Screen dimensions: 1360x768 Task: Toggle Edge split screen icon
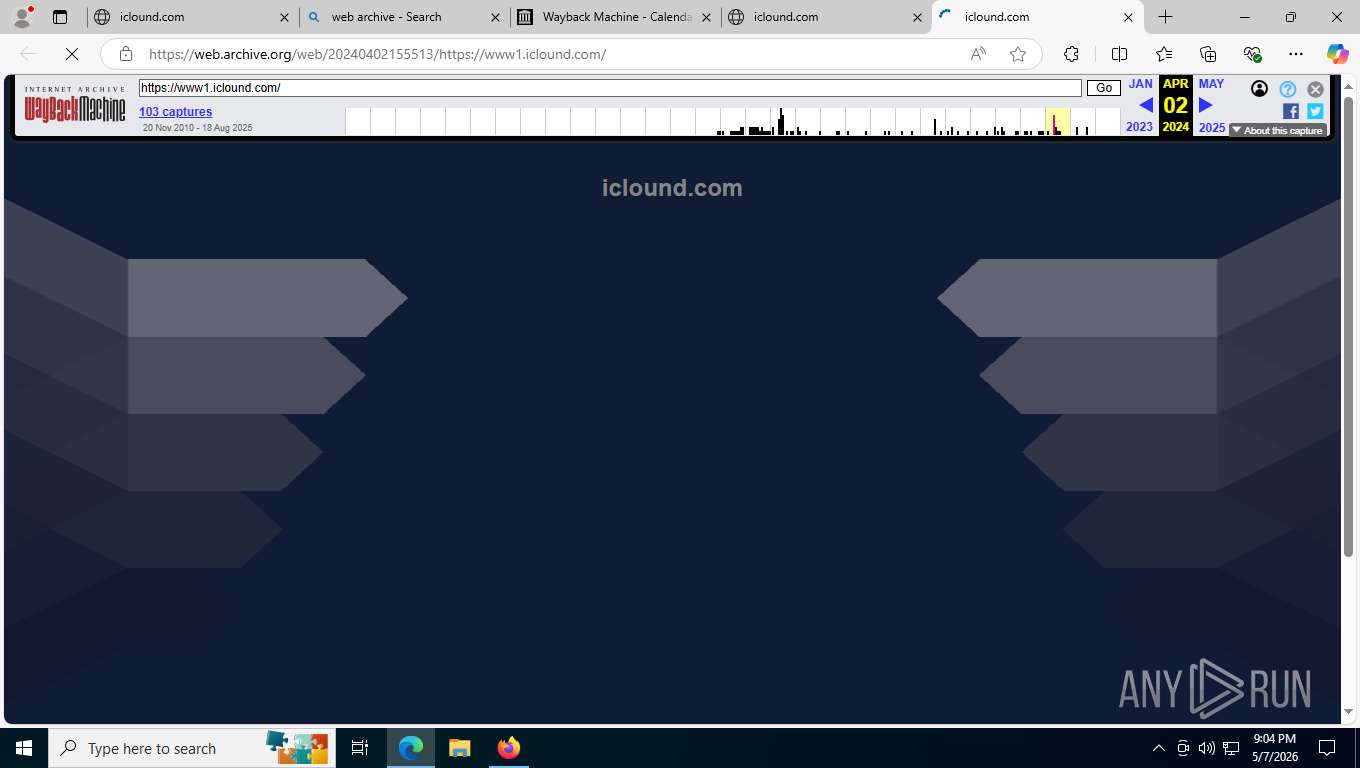pyautogui.click(x=1119, y=54)
